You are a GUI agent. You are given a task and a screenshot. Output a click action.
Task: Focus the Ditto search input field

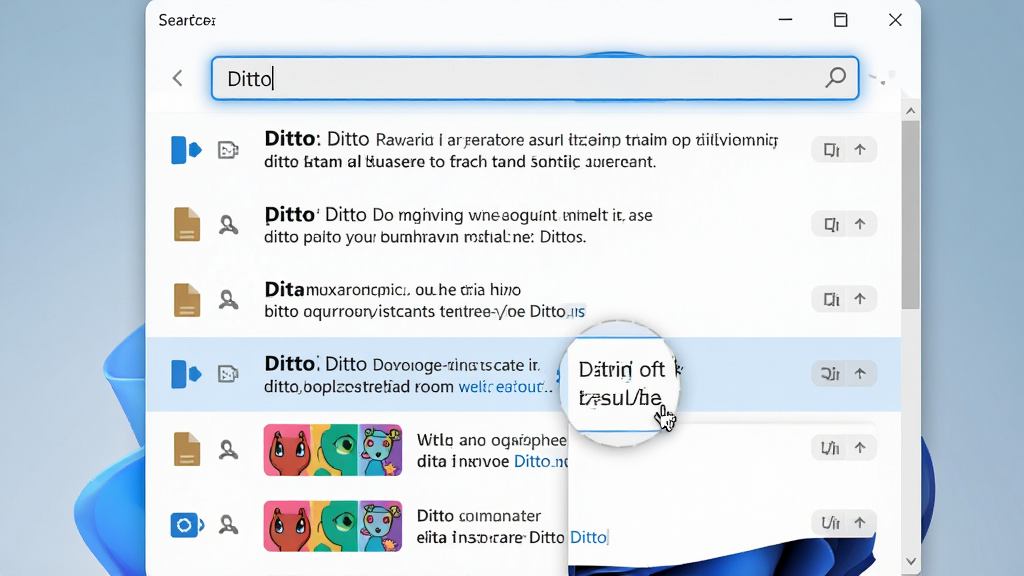pos(535,78)
